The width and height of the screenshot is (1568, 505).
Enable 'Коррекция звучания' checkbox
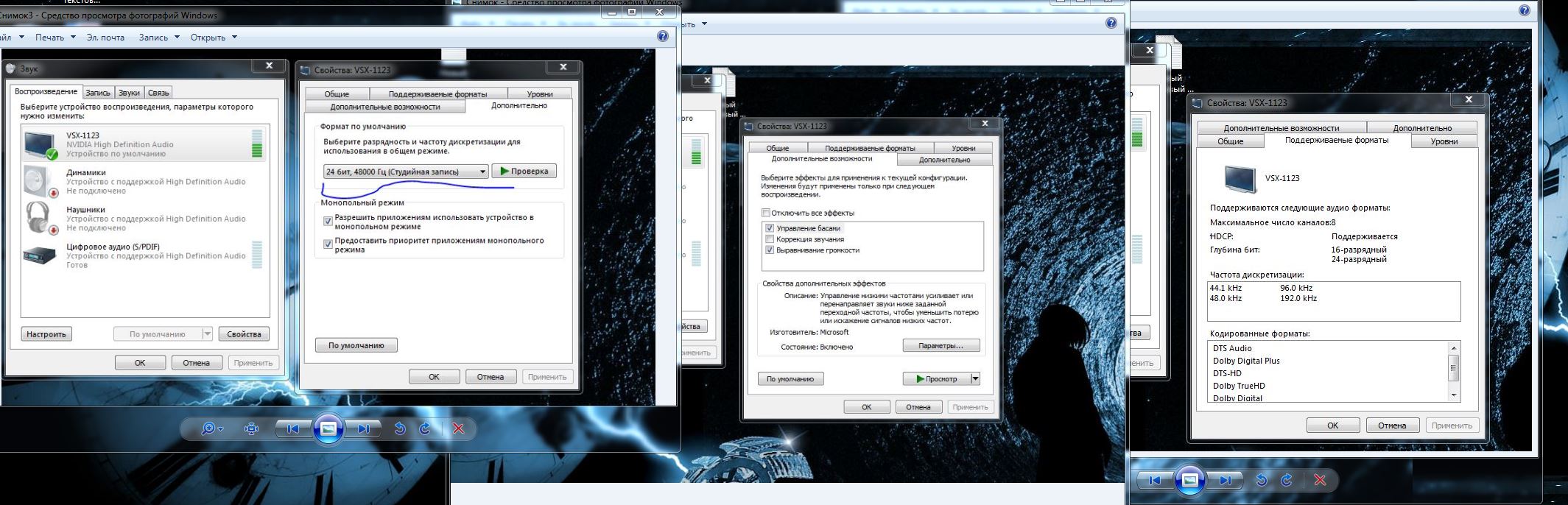point(770,239)
